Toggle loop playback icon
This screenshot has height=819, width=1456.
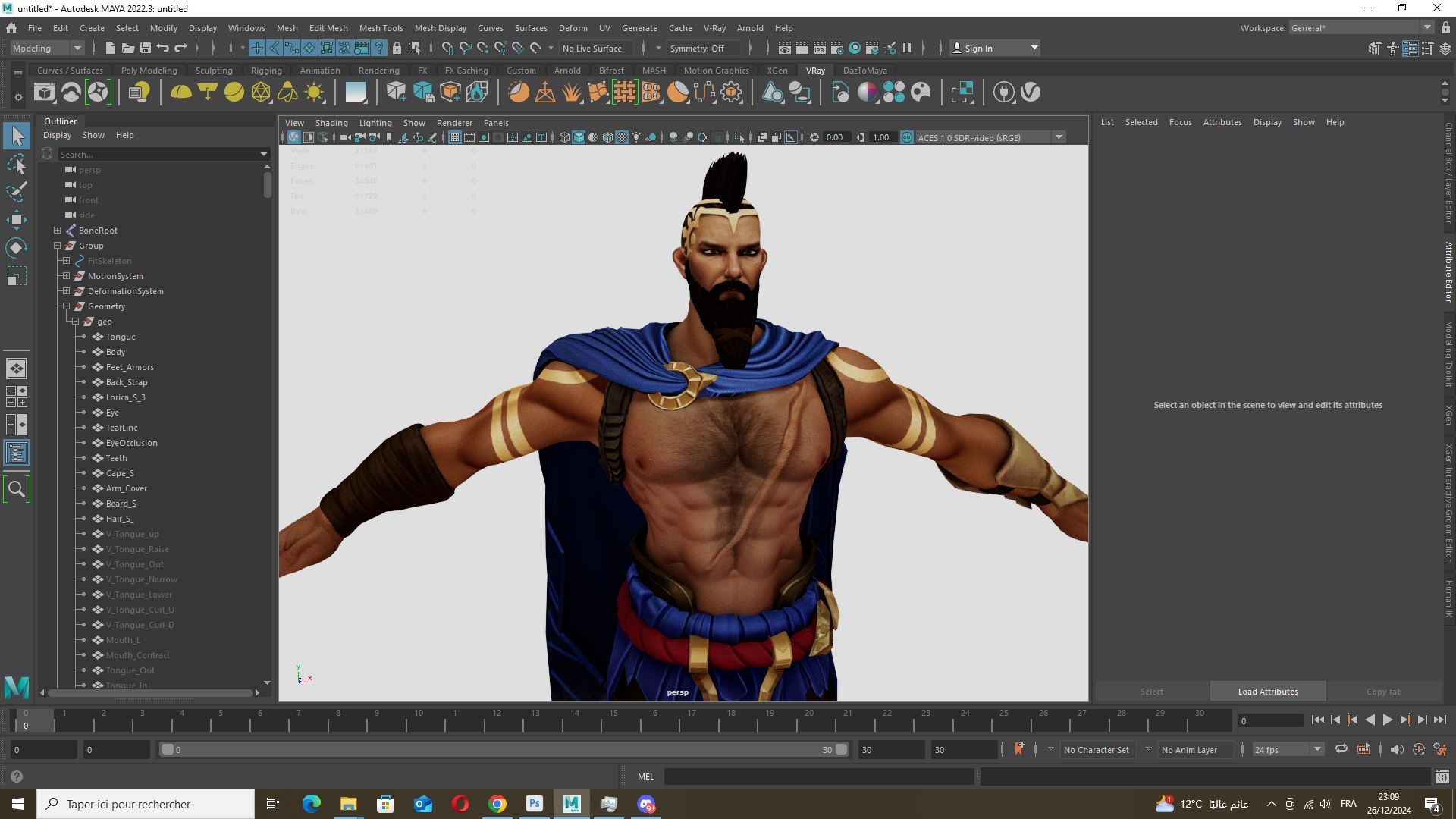(x=1341, y=749)
